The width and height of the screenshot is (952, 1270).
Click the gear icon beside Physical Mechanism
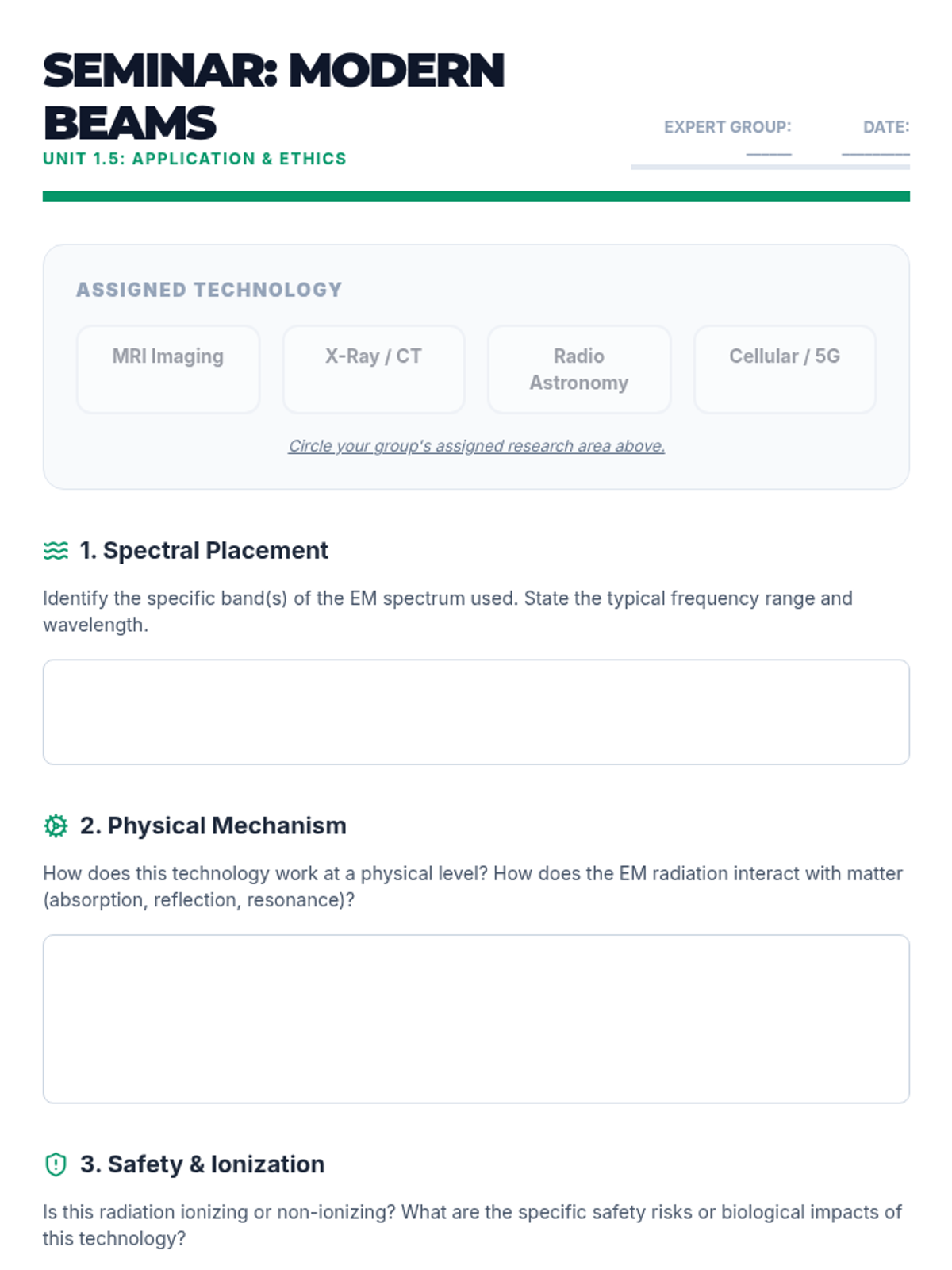56,825
